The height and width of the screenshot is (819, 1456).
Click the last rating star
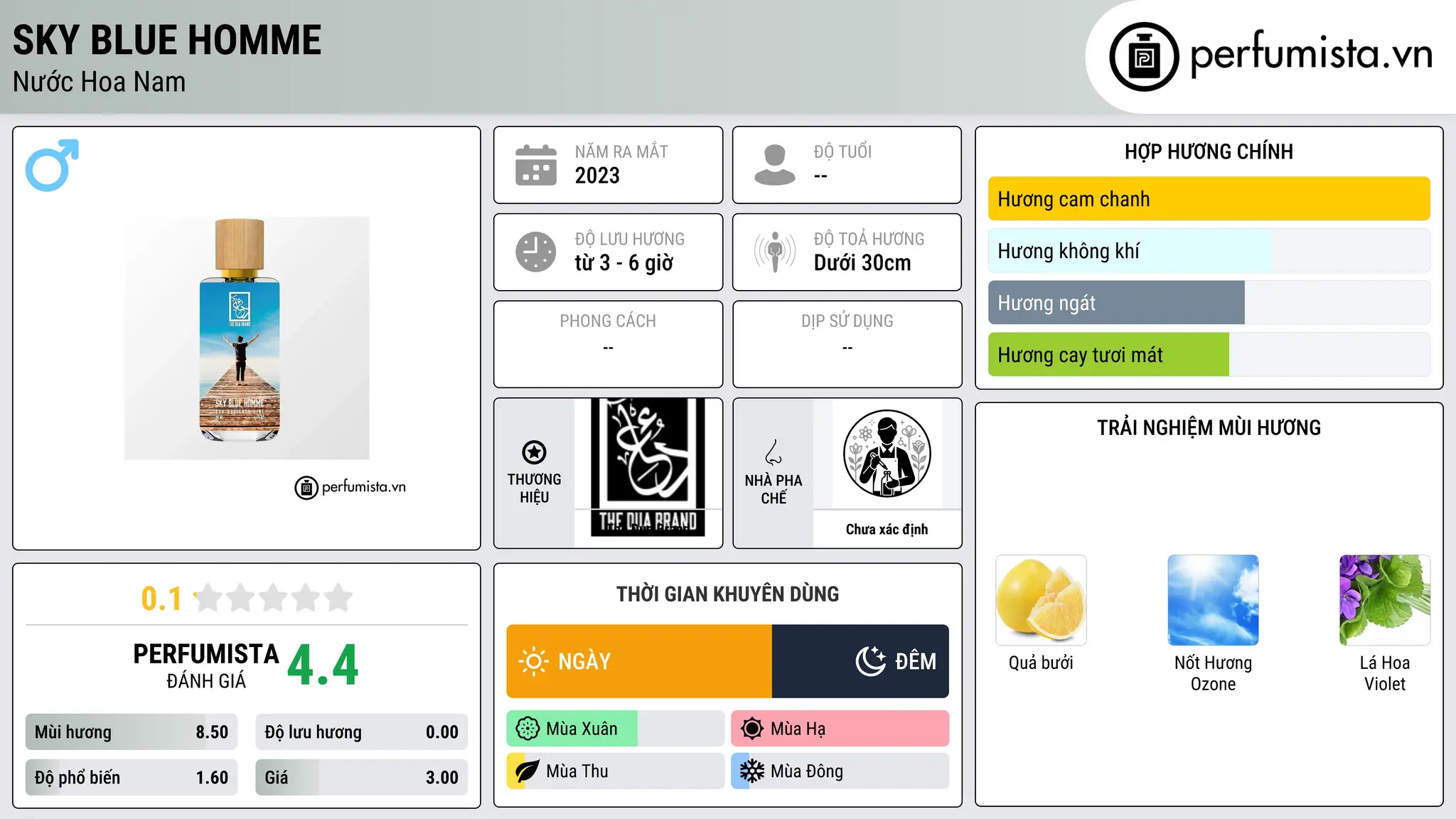338,598
